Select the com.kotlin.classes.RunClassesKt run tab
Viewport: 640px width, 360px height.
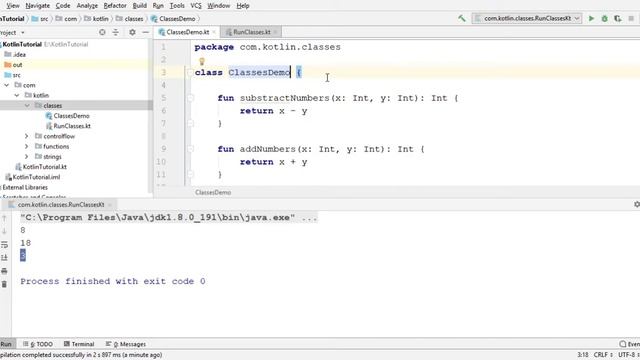coord(60,204)
